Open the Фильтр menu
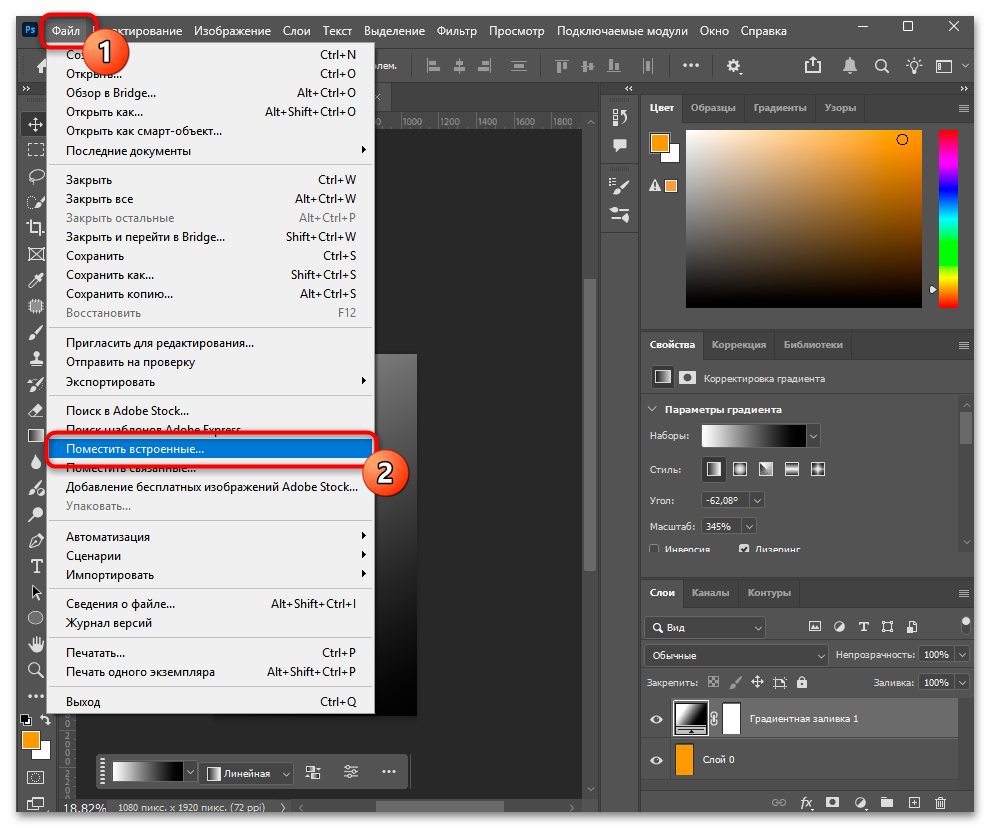 tap(456, 31)
